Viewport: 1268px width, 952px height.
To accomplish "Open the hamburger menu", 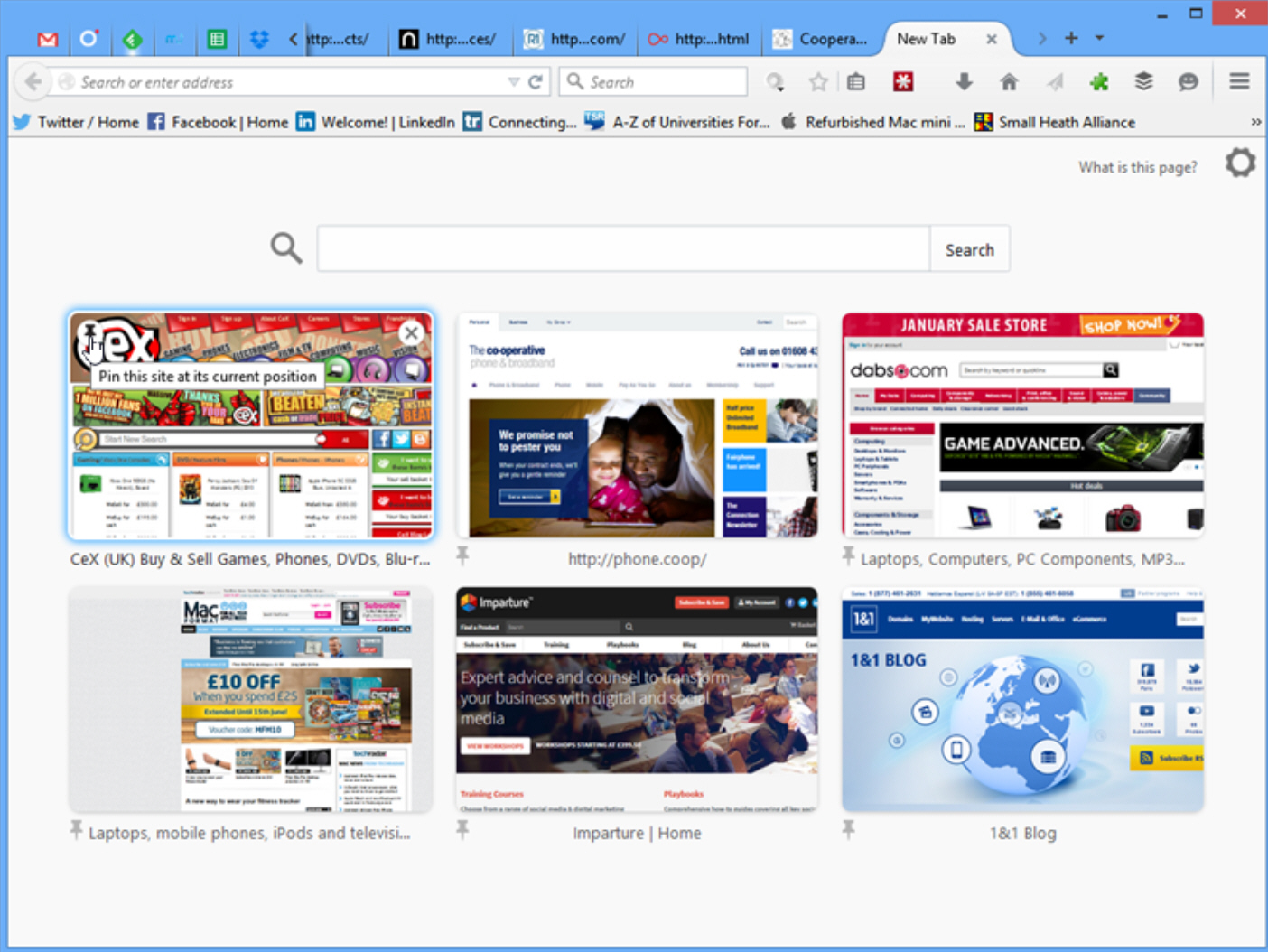I will 1239,81.
